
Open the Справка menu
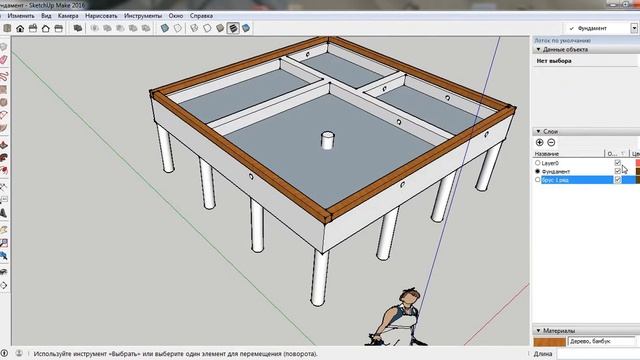coord(201,16)
